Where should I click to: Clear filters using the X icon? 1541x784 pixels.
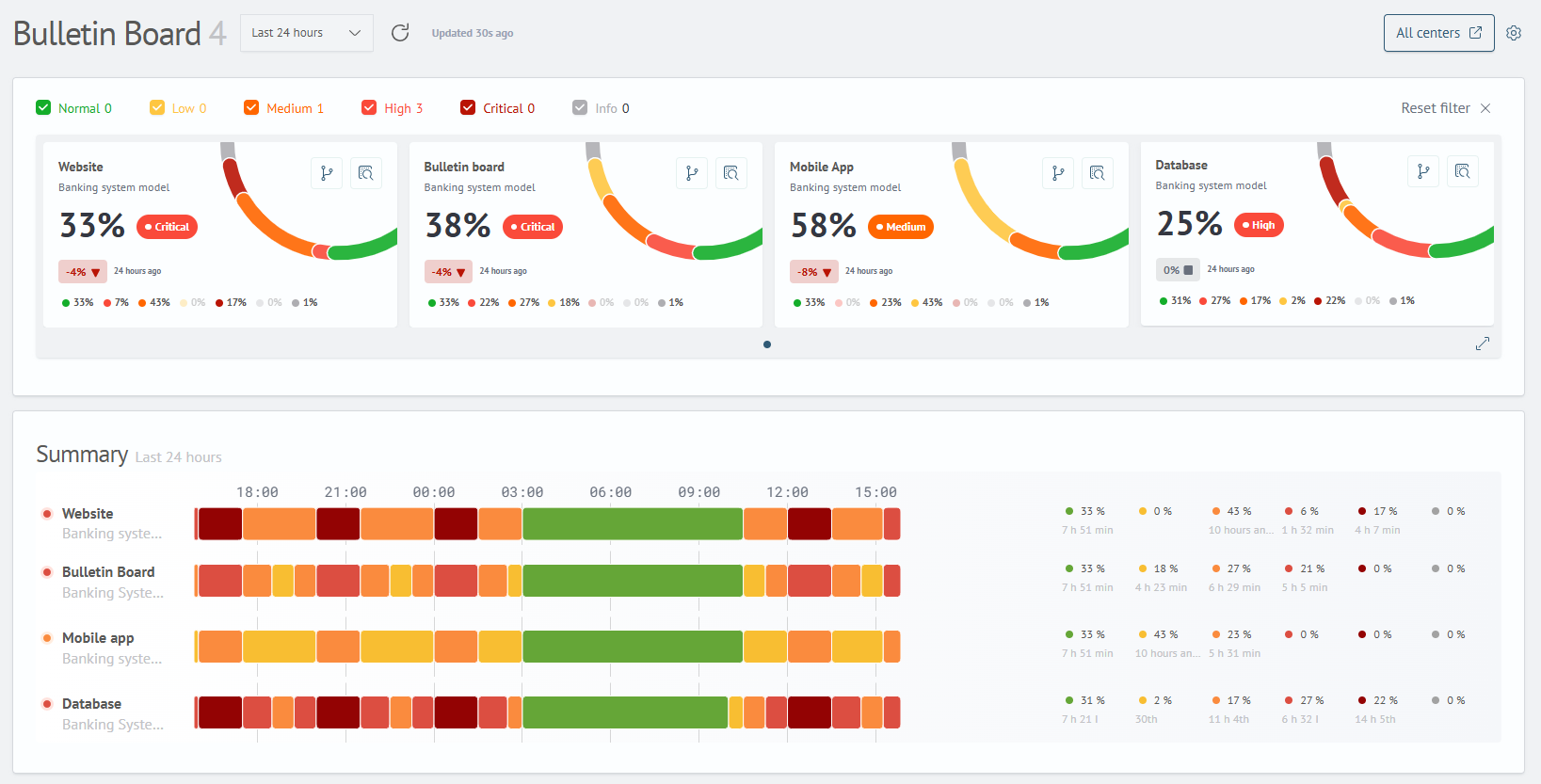click(x=1485, y=108)
